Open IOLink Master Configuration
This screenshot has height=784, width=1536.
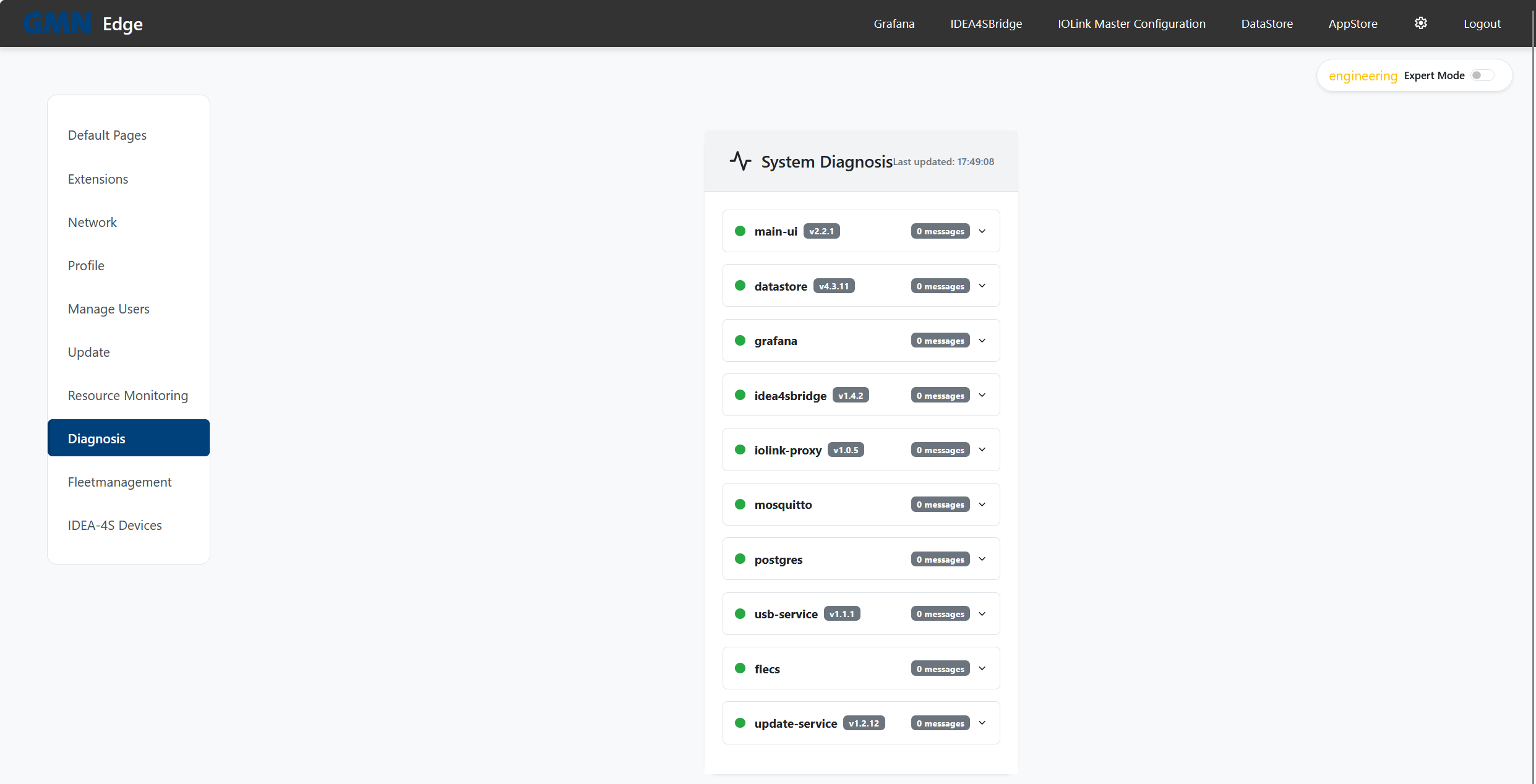tap(1131, 23)
